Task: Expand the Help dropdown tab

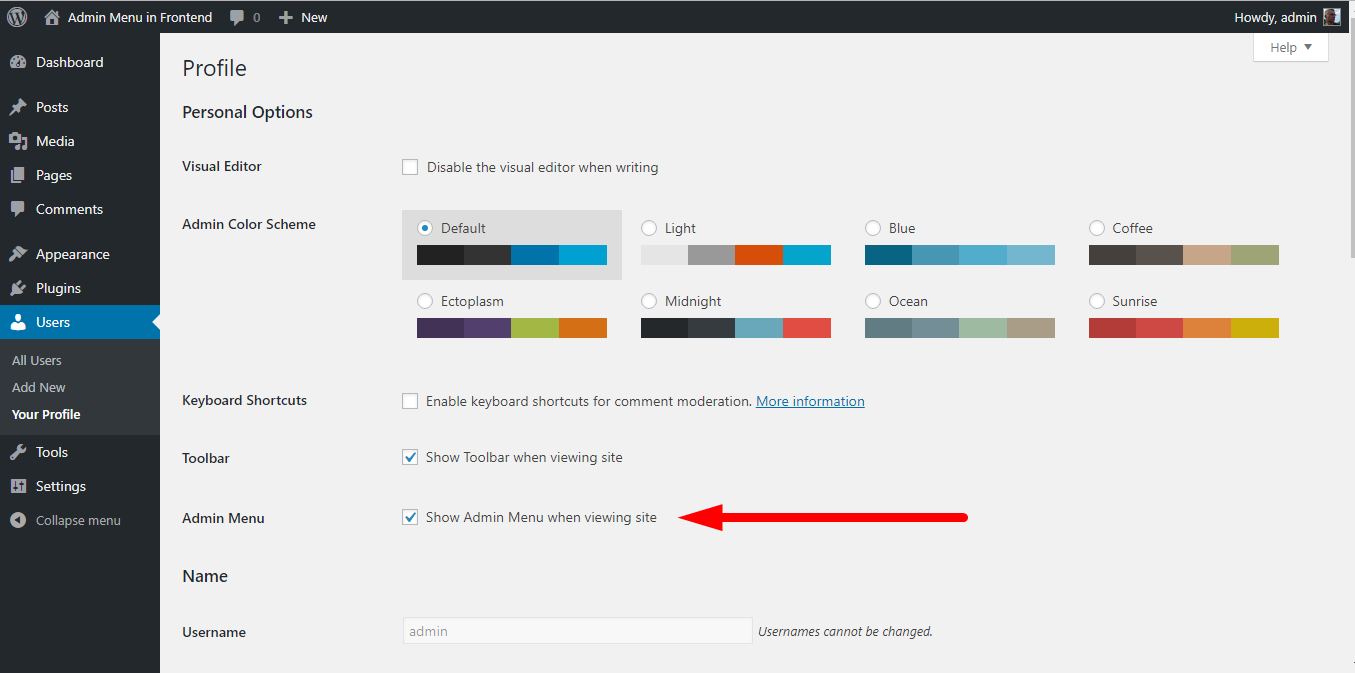Action: coord(1291,47)
